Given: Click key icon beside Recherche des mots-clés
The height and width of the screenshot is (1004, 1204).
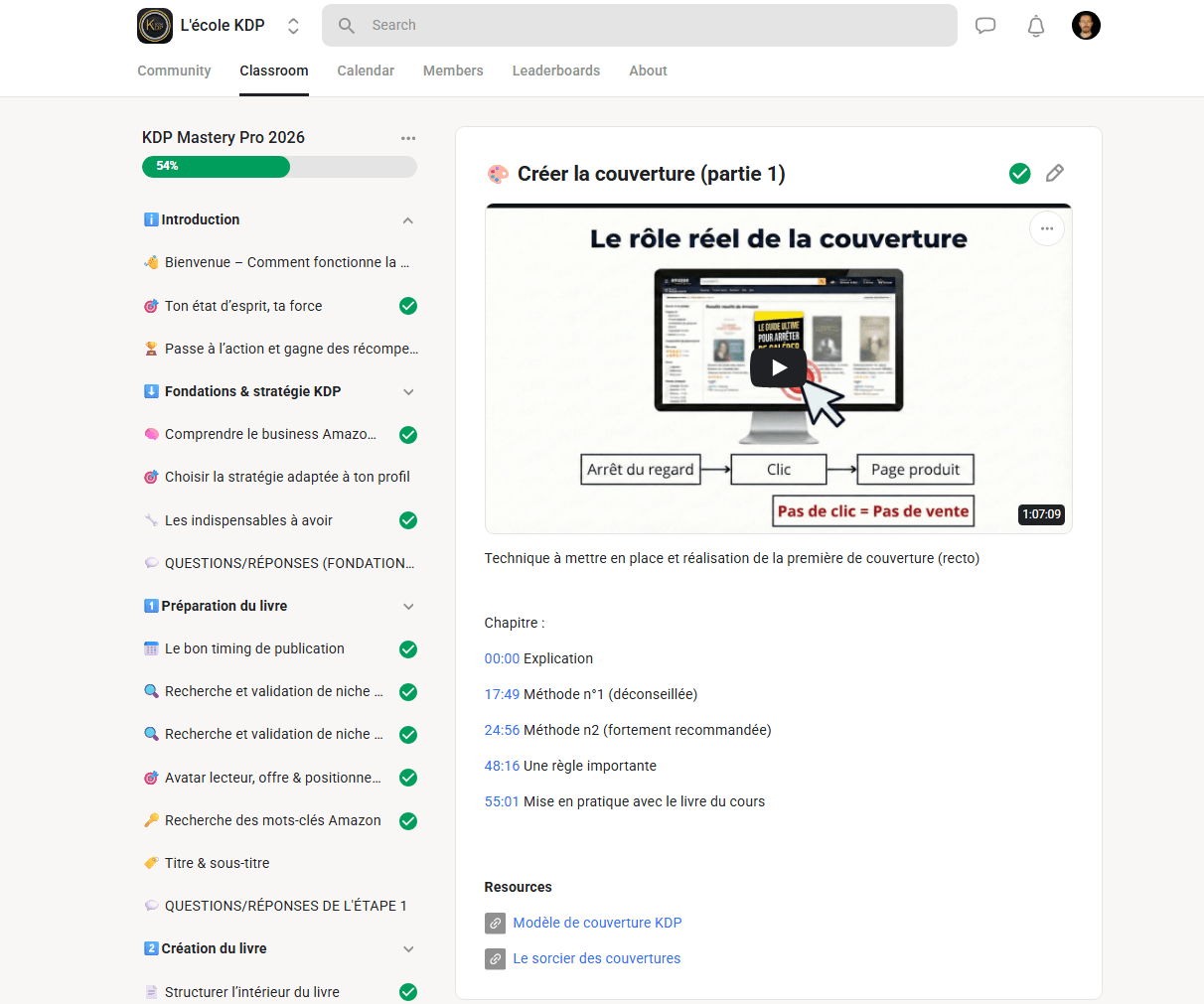Looking at the screenshot, I should coord(151,820).
